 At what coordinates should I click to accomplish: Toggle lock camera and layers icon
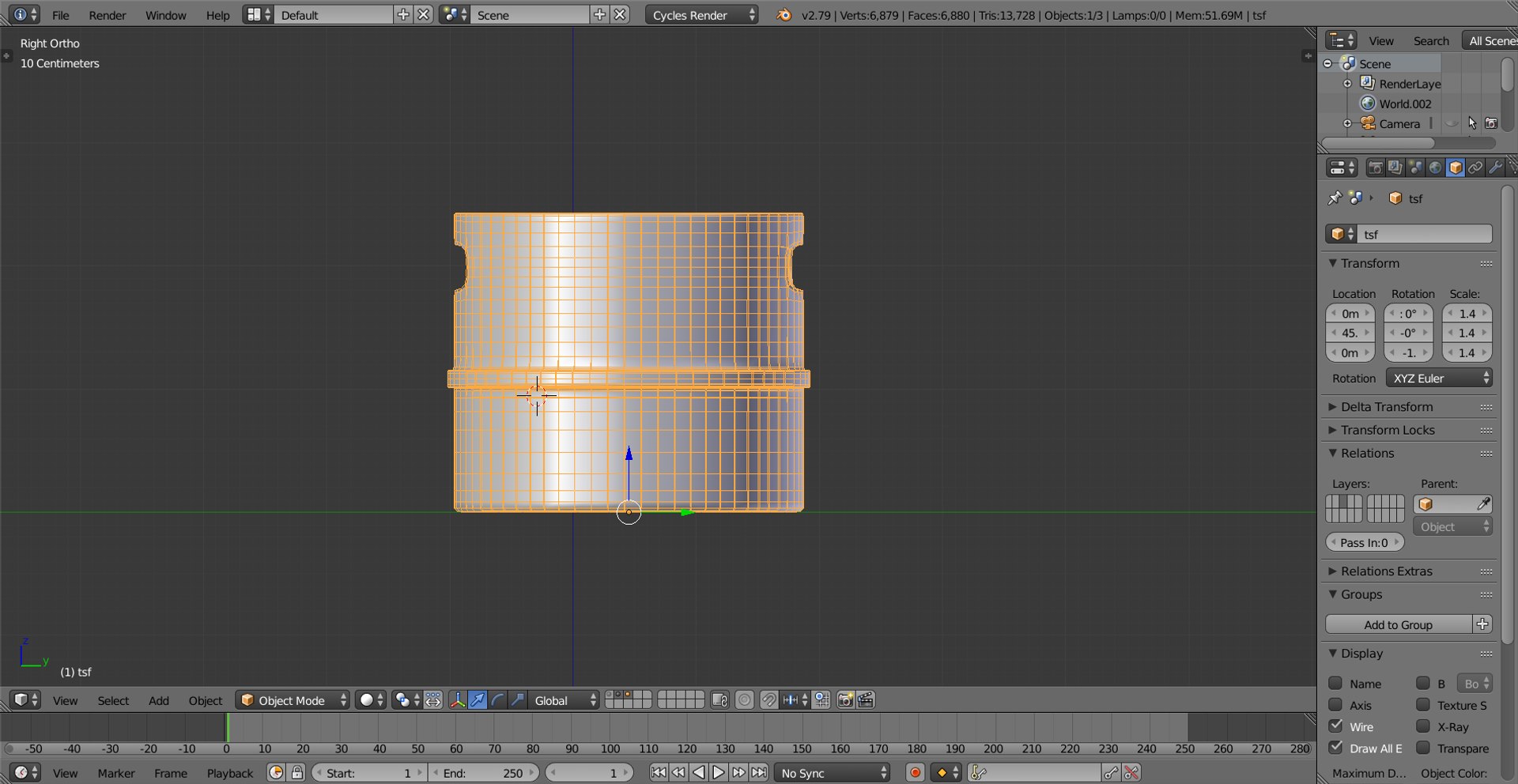(719, 700)
